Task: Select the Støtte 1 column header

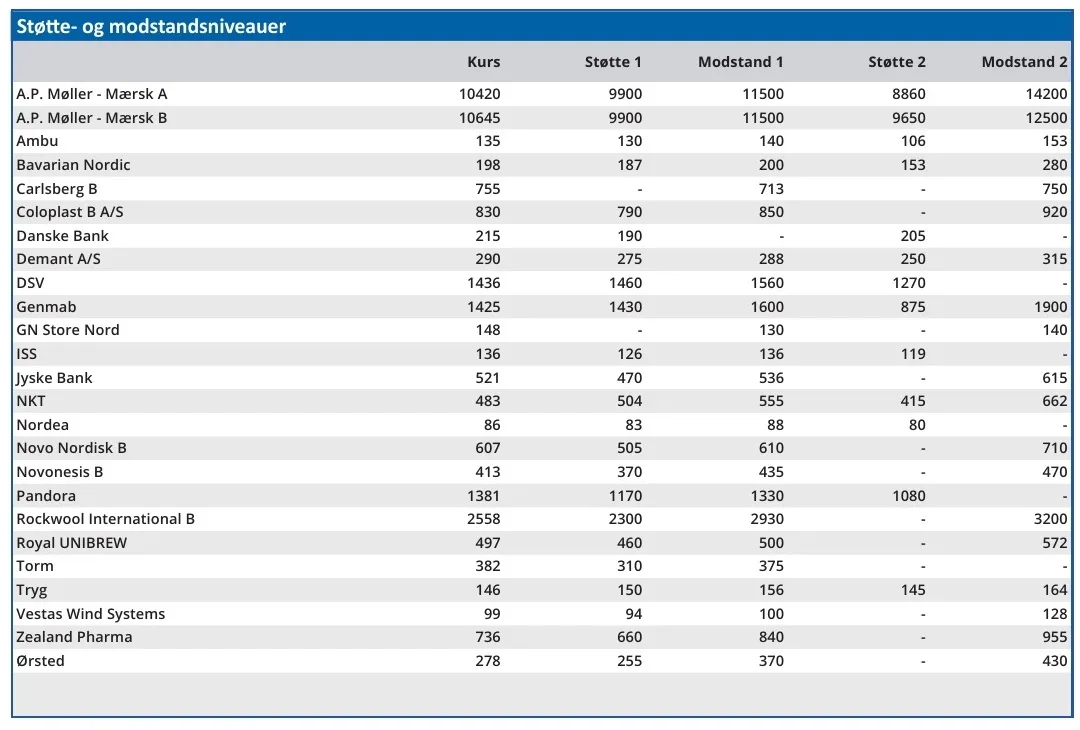Action: click(x=613, y=62)
